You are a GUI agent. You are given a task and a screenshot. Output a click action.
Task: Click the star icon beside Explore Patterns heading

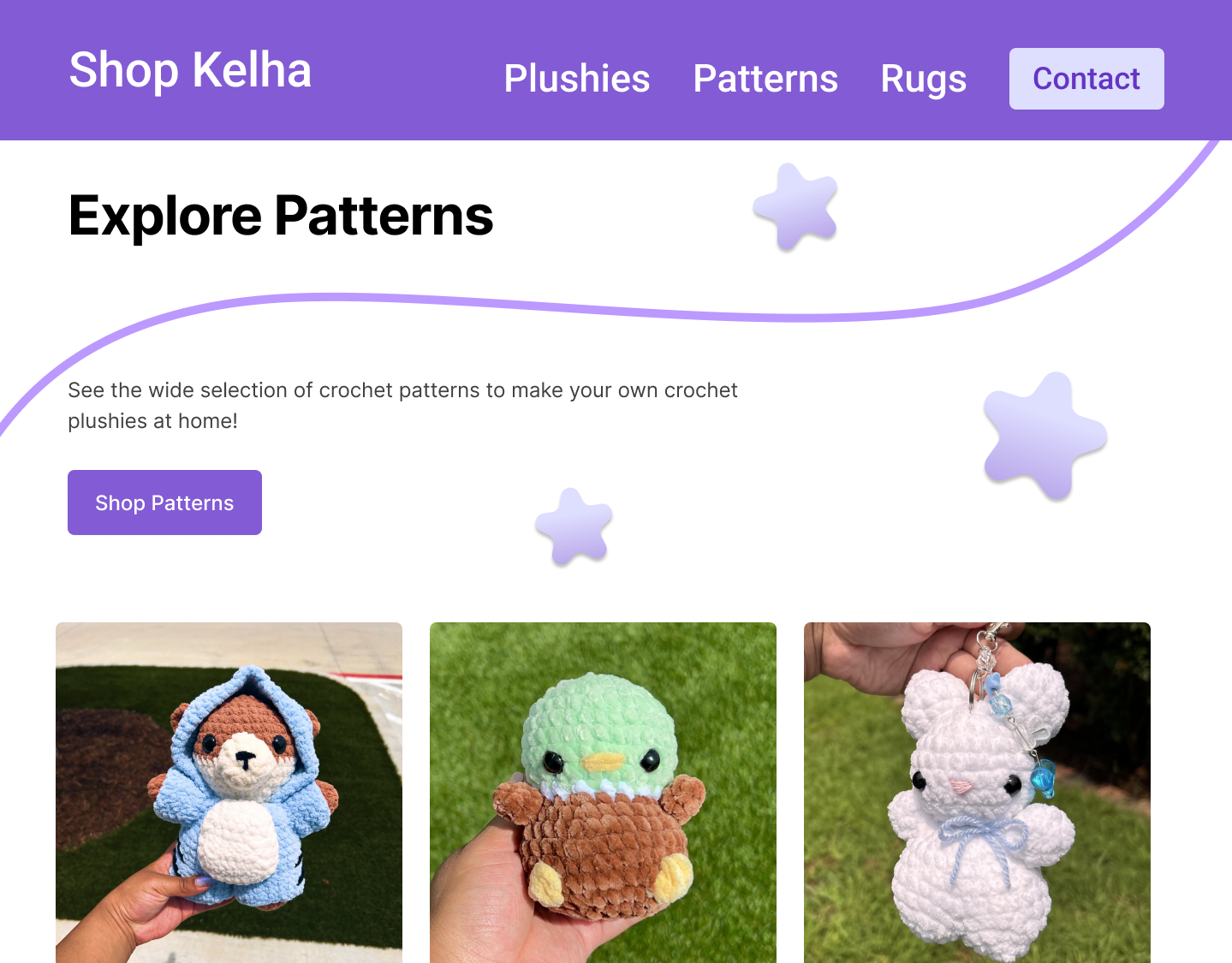click(796, 206)
